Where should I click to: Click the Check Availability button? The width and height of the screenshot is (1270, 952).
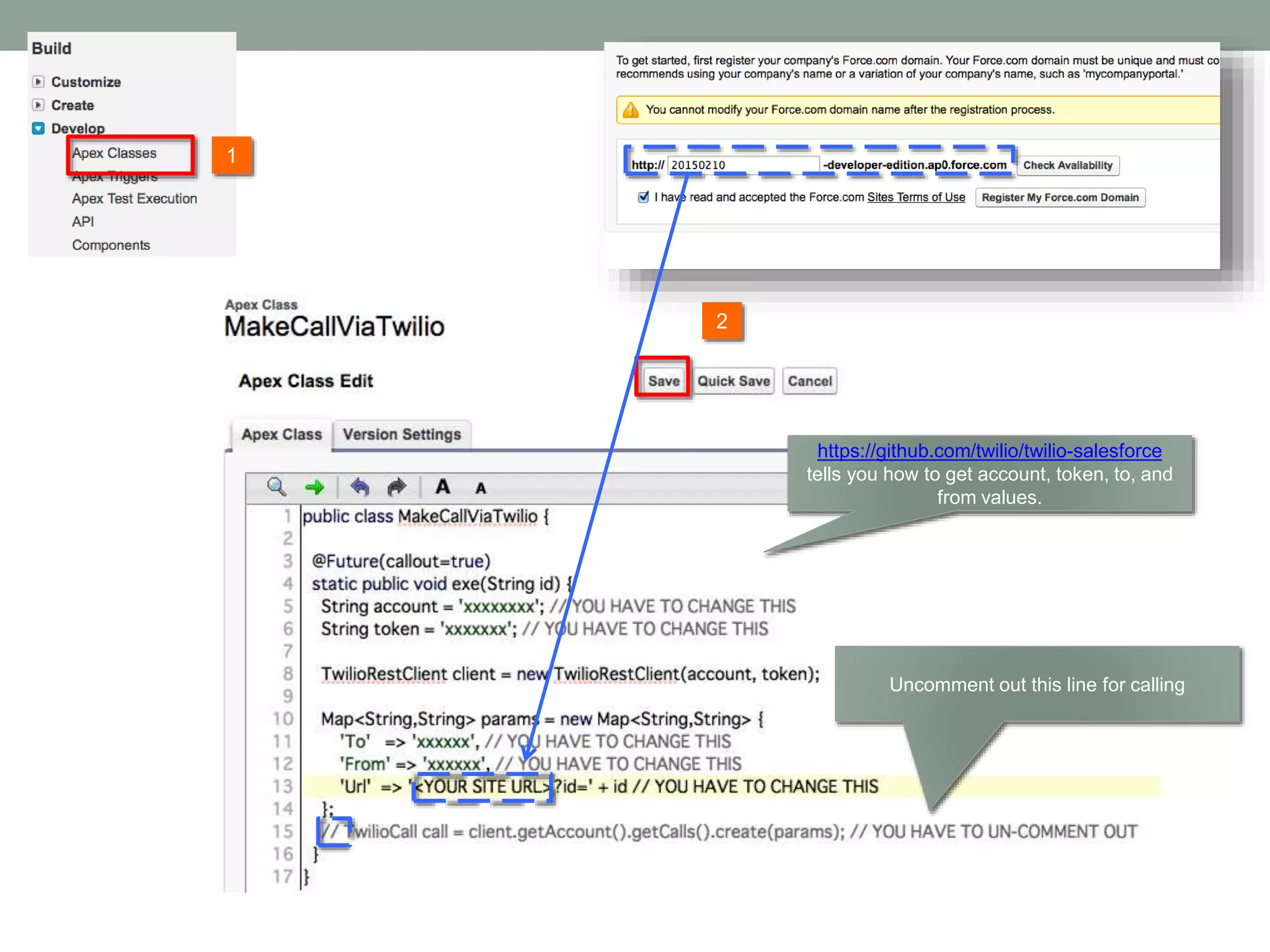click(1067, 165)
